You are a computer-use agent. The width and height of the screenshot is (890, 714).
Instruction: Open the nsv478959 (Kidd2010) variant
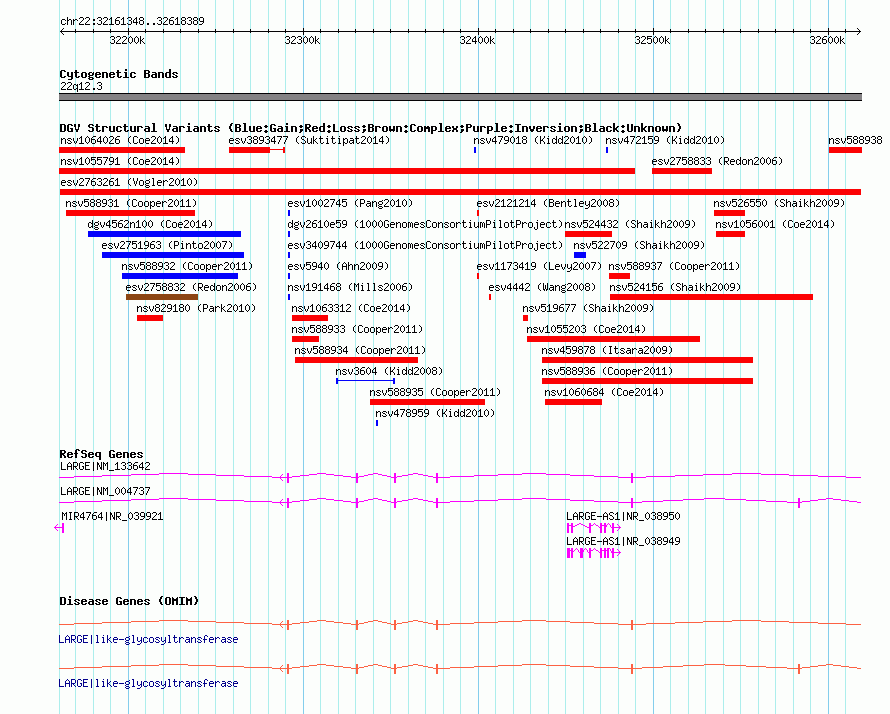(435, 413)
